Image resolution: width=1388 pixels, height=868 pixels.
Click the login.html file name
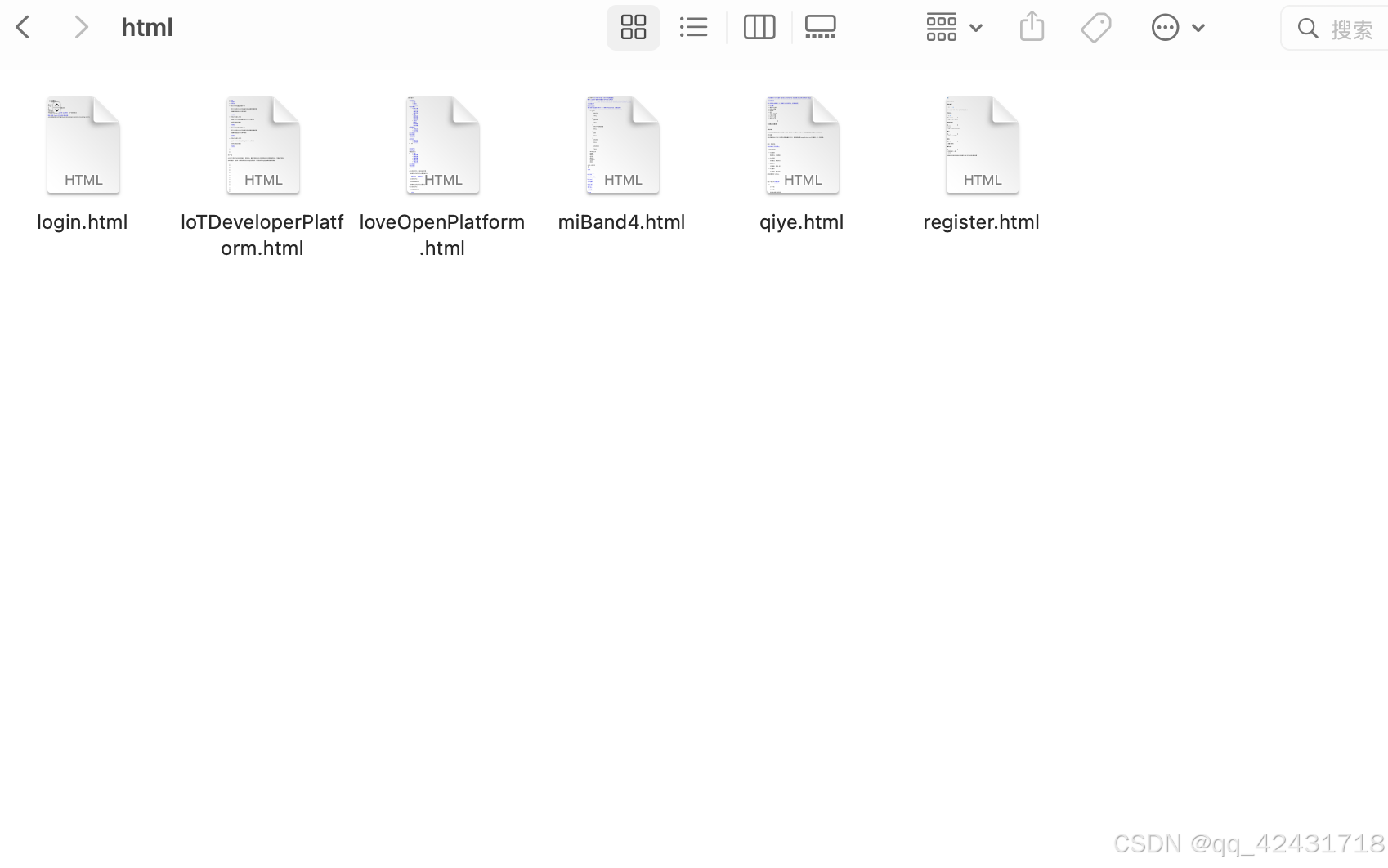pyautogui.click(x=83, y=222)
